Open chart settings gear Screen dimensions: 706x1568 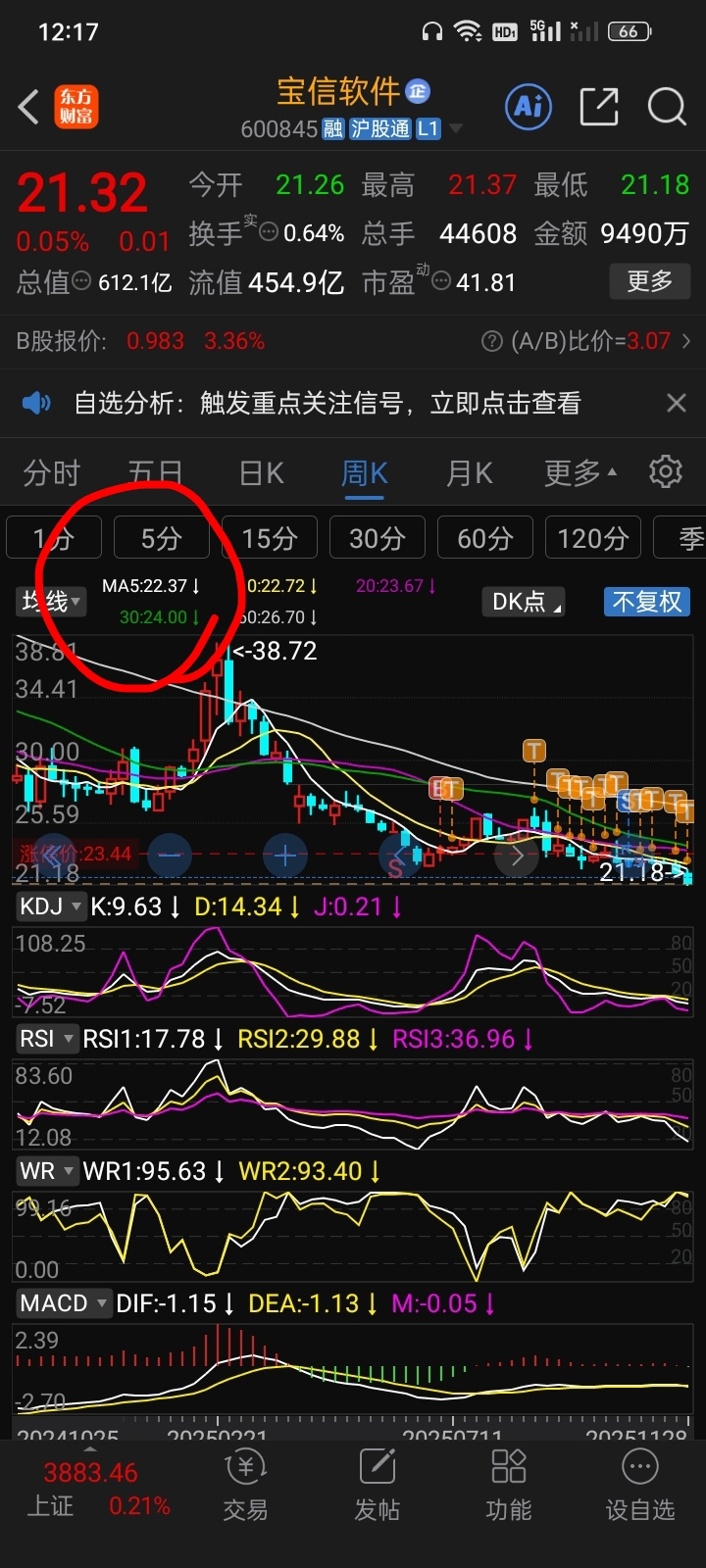(666, 471)
